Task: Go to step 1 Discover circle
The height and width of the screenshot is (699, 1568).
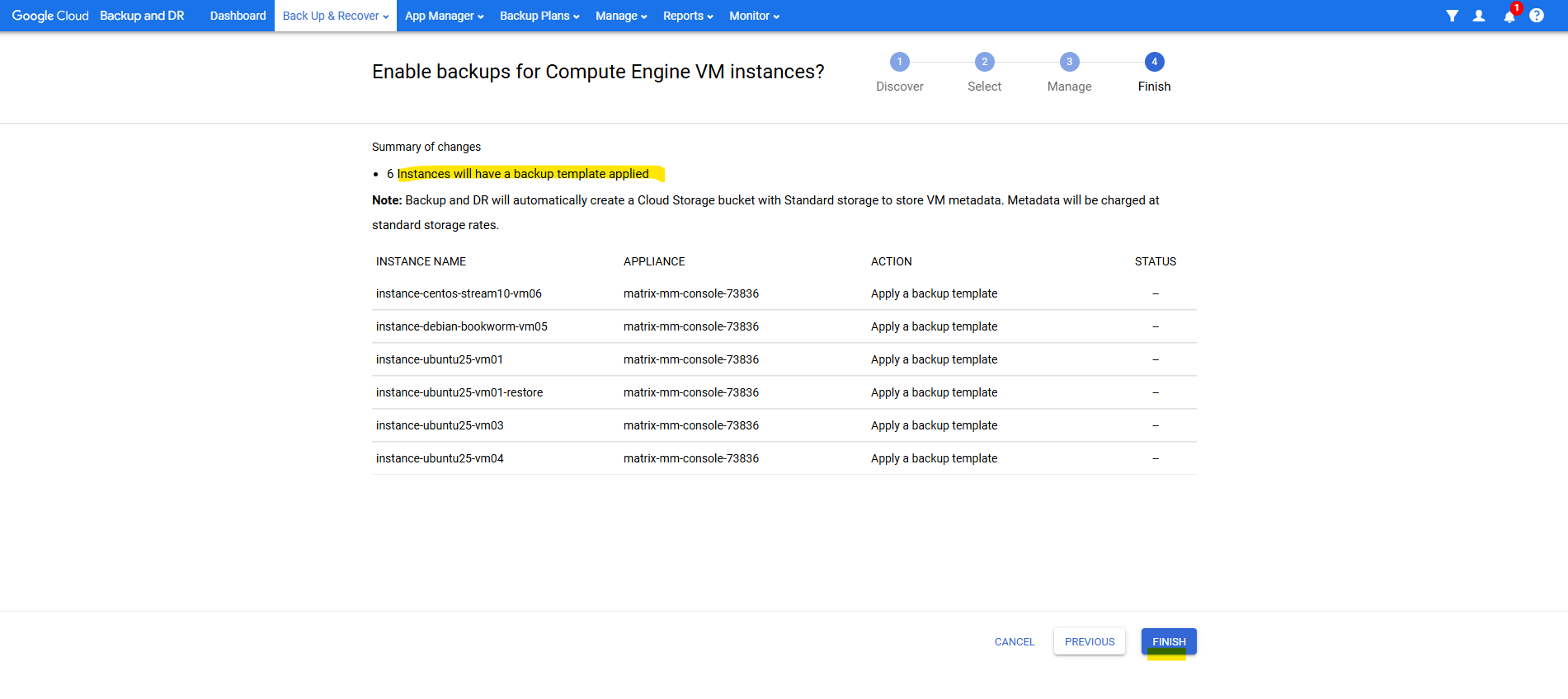Action: pos(899,62)
